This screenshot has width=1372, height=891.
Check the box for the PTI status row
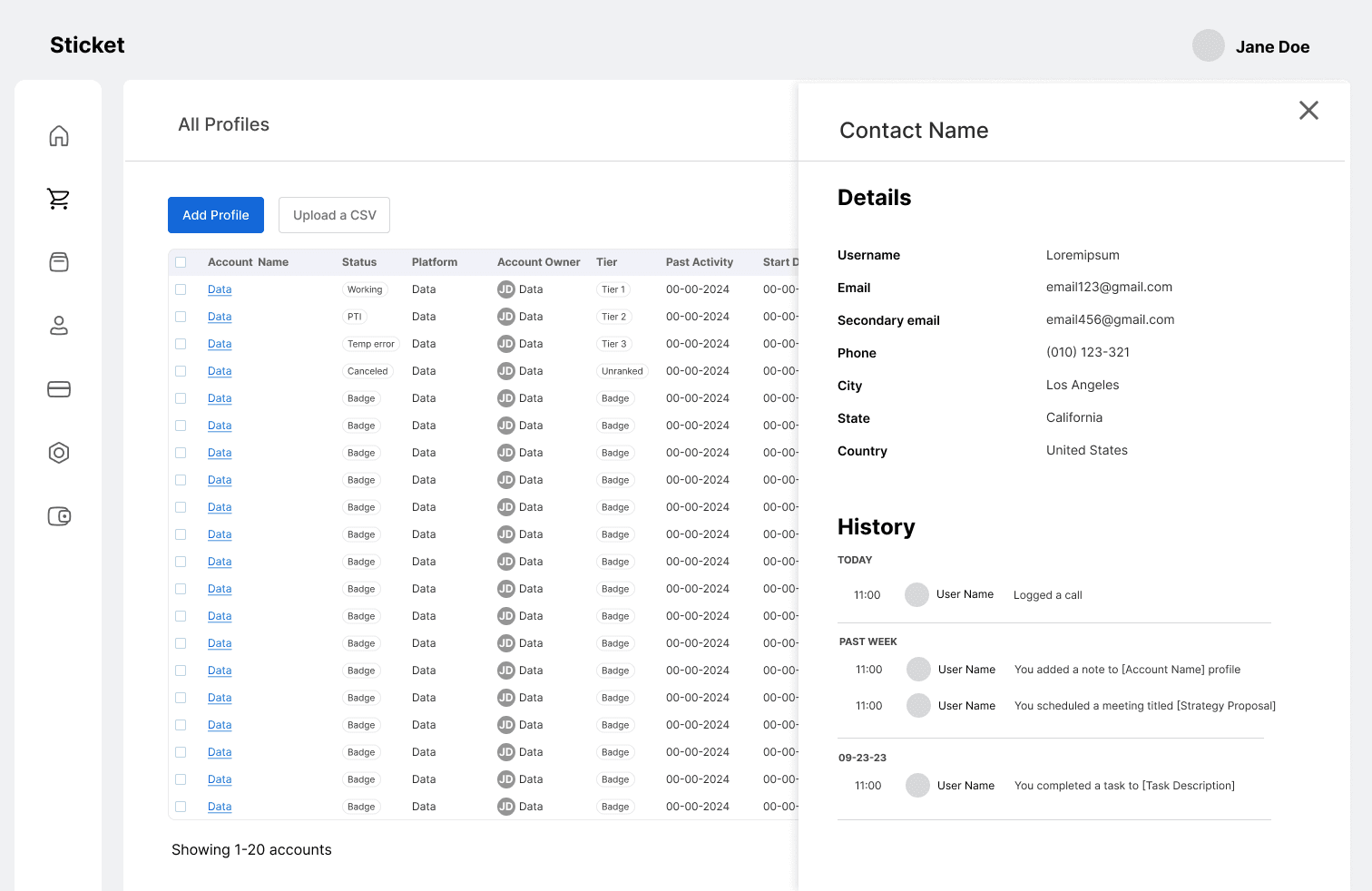point(181,317)
